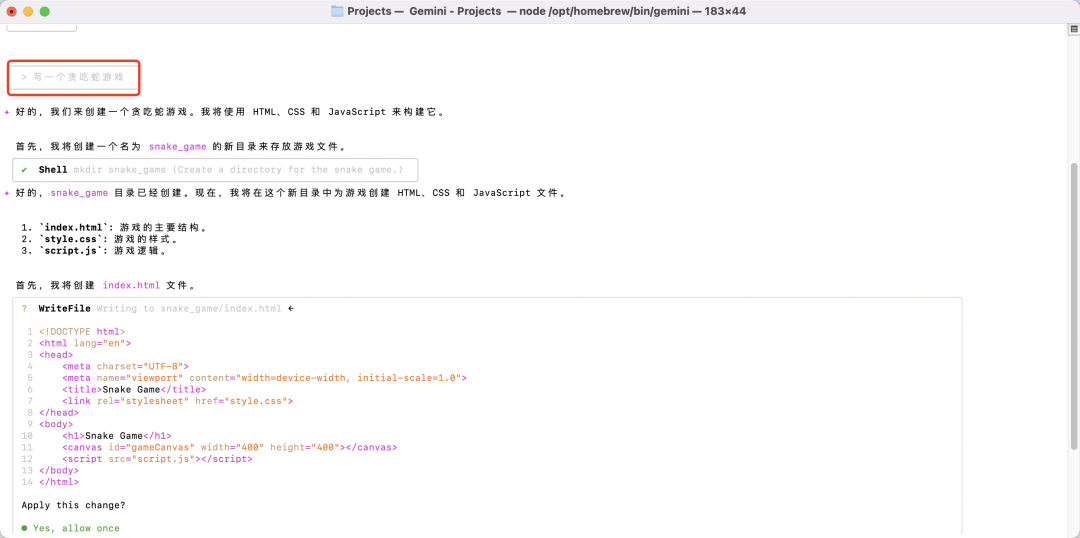Viewport: 1080px width, 538px height.
Task: Click the prompt text '写一个贪吃蛇游戏'
Action: pos(78,77)
